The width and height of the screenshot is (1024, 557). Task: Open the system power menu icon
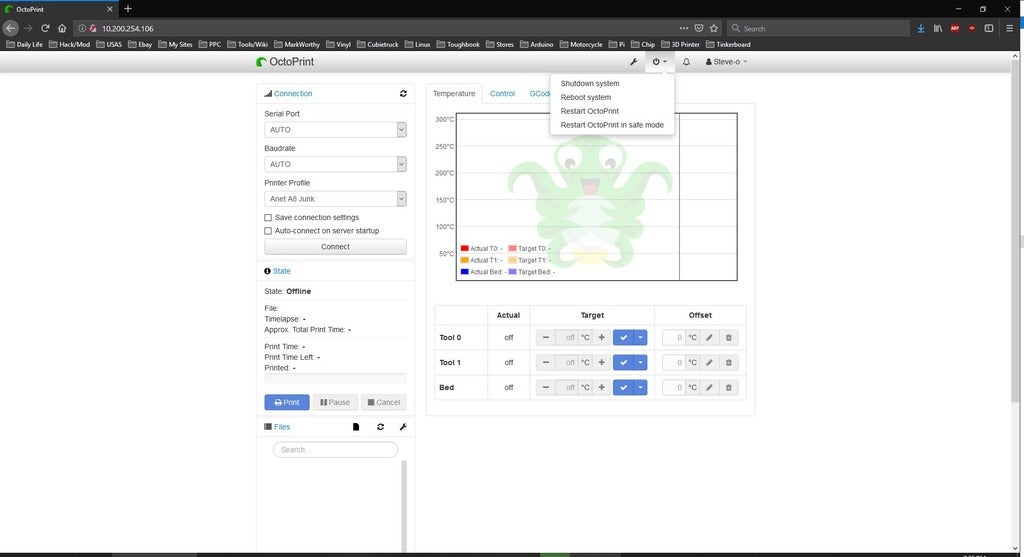coord(660,62)
